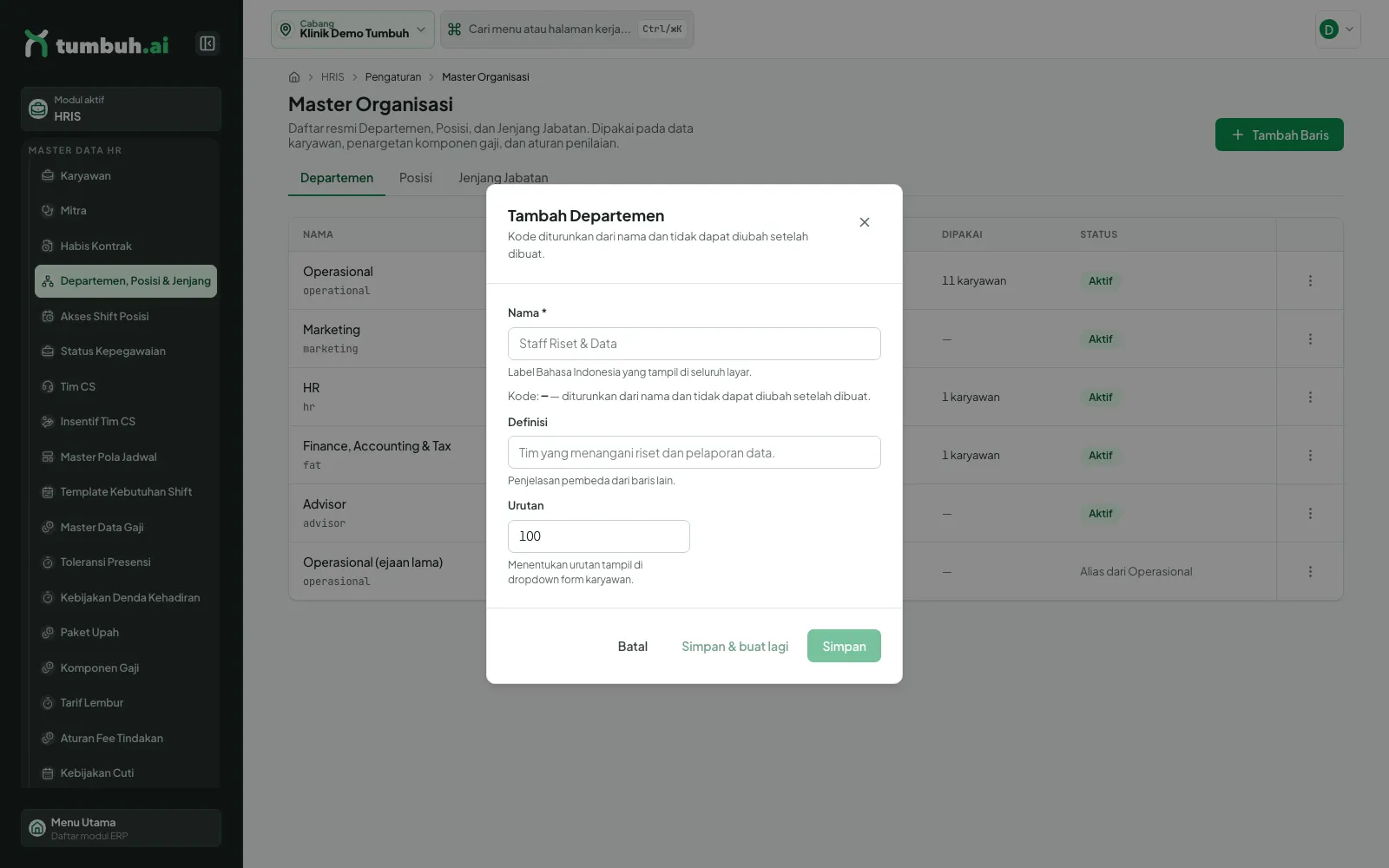Click the home breadcrumb icon

pos(294,77)
